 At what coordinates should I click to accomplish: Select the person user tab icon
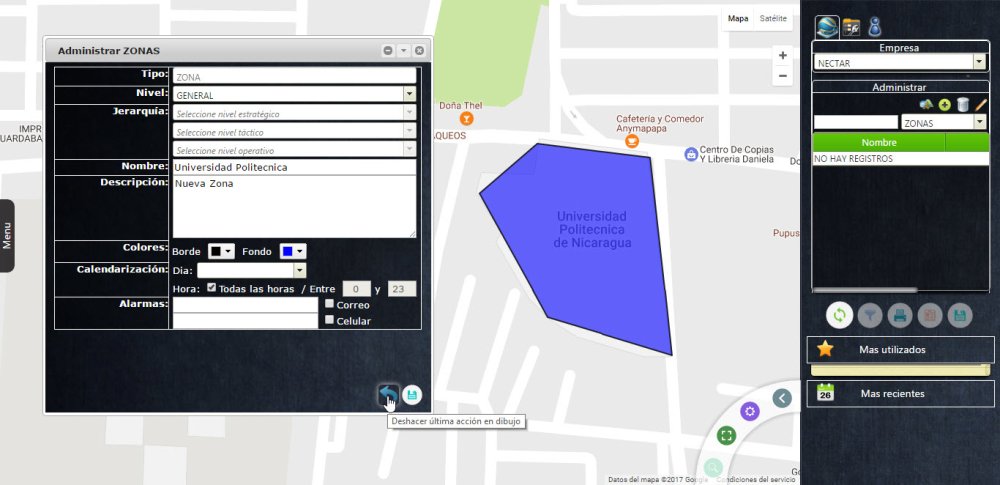click(875, 27)
